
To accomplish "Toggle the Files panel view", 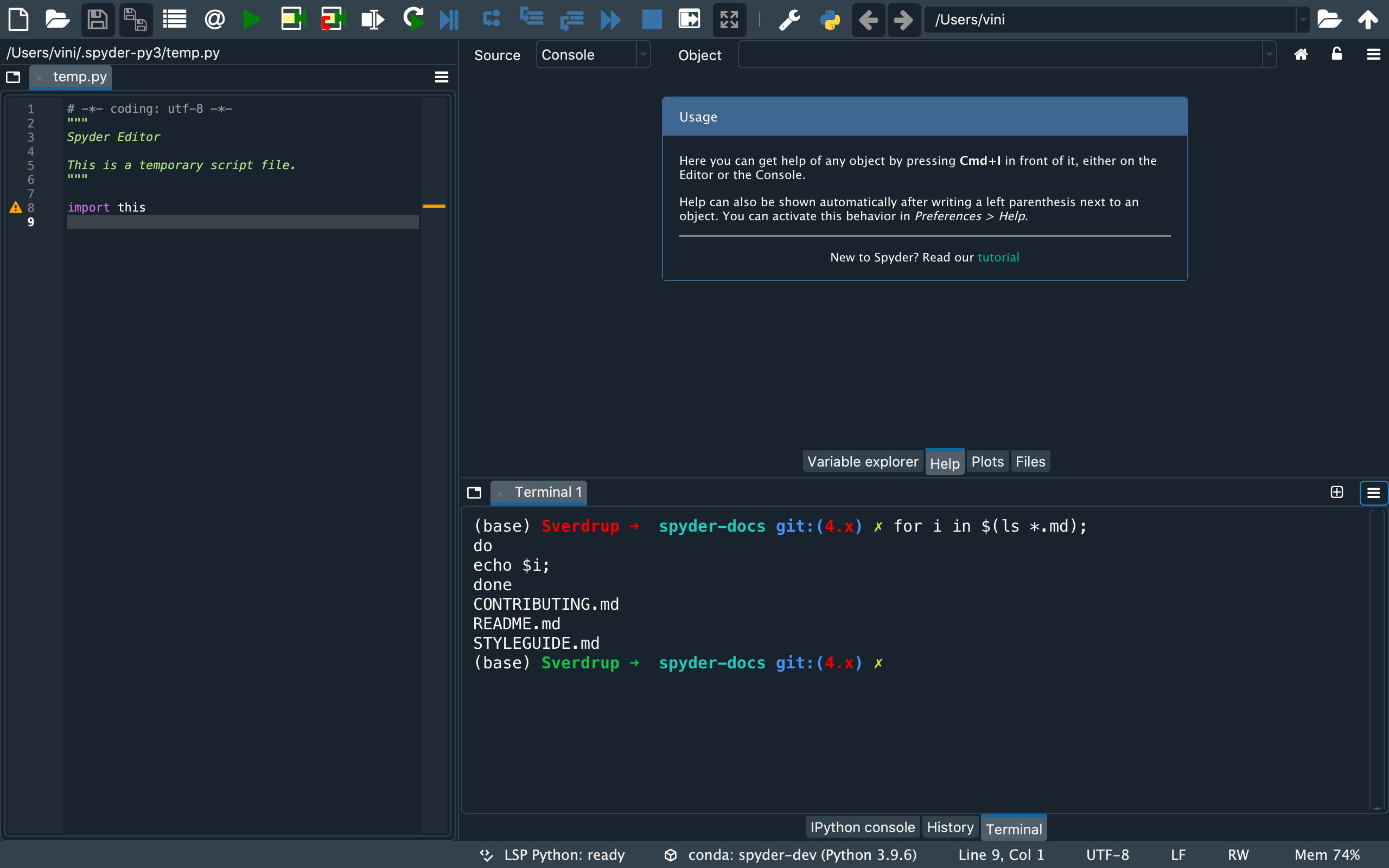I will pyautogui.click(x=1030, y=461).
